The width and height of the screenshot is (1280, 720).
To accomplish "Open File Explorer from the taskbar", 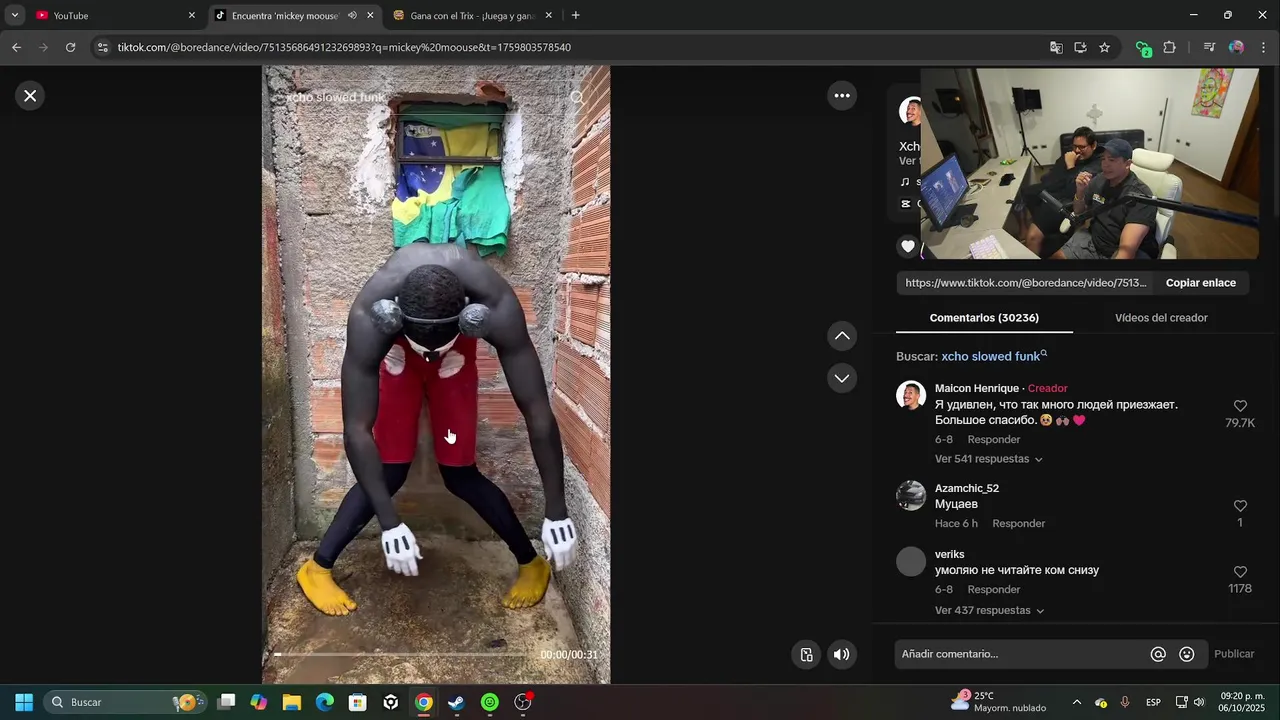I will coord(292,702).
